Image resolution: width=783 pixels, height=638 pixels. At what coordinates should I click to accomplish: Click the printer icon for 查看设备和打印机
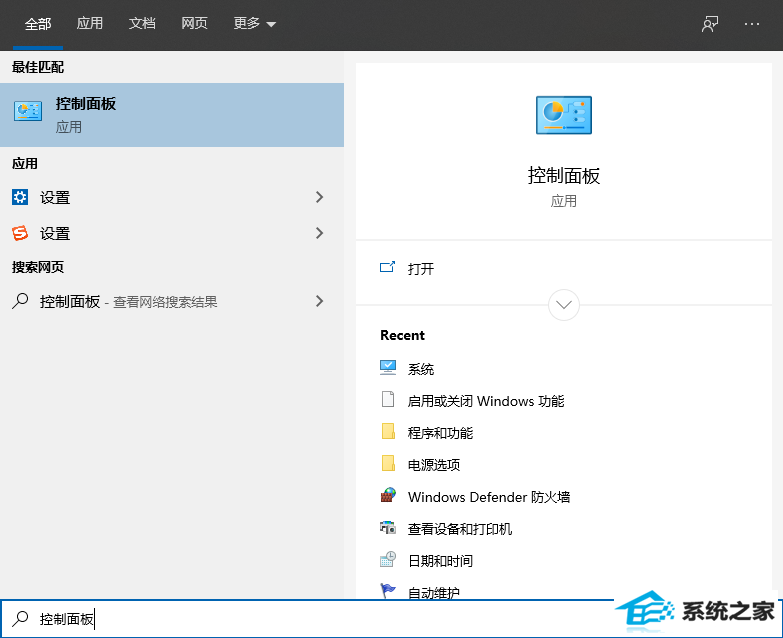(388, 527)
